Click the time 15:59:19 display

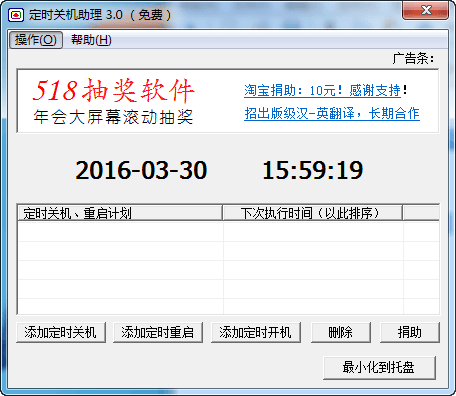313,170
